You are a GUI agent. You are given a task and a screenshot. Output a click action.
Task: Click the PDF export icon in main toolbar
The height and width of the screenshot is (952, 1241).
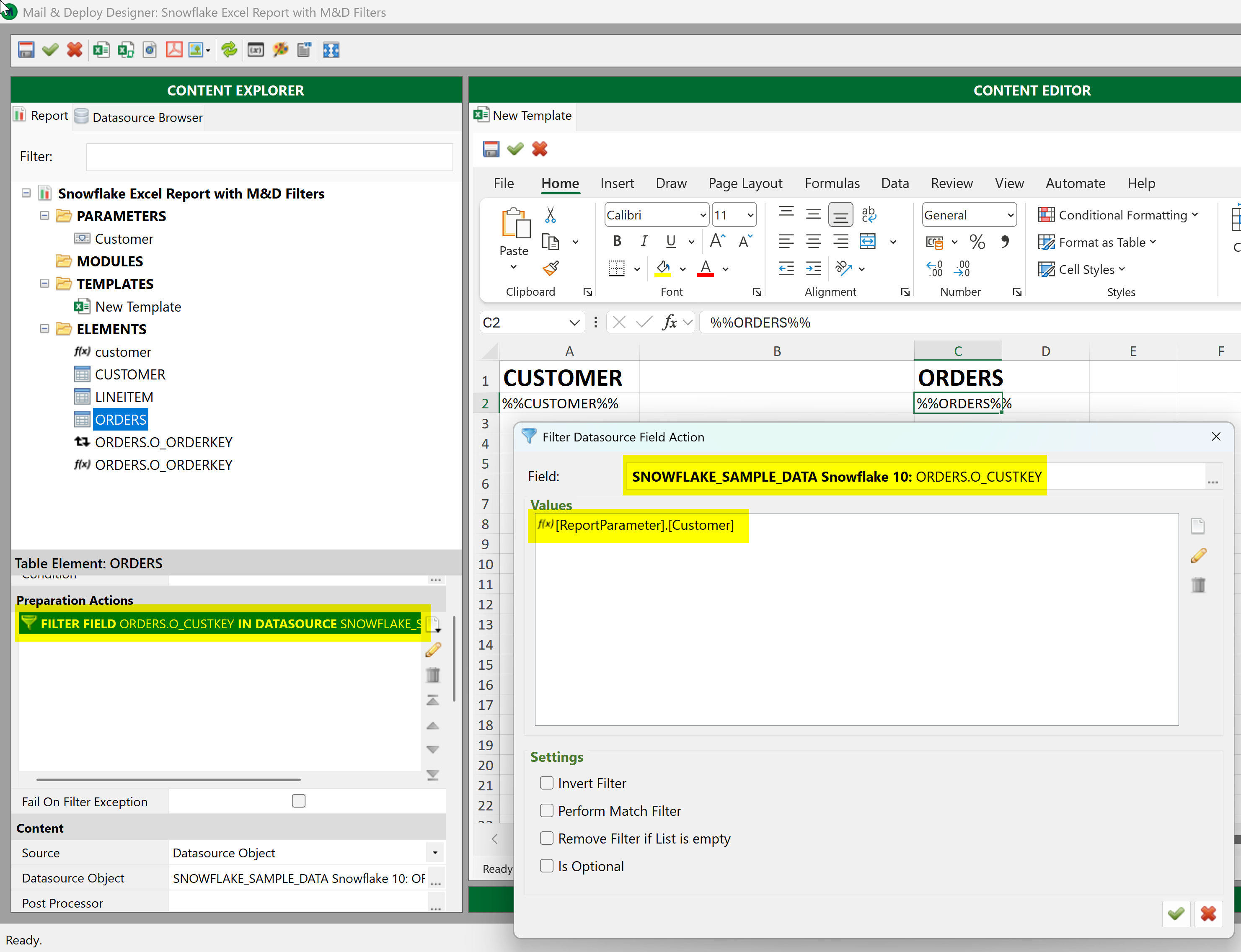click(174, 50)
